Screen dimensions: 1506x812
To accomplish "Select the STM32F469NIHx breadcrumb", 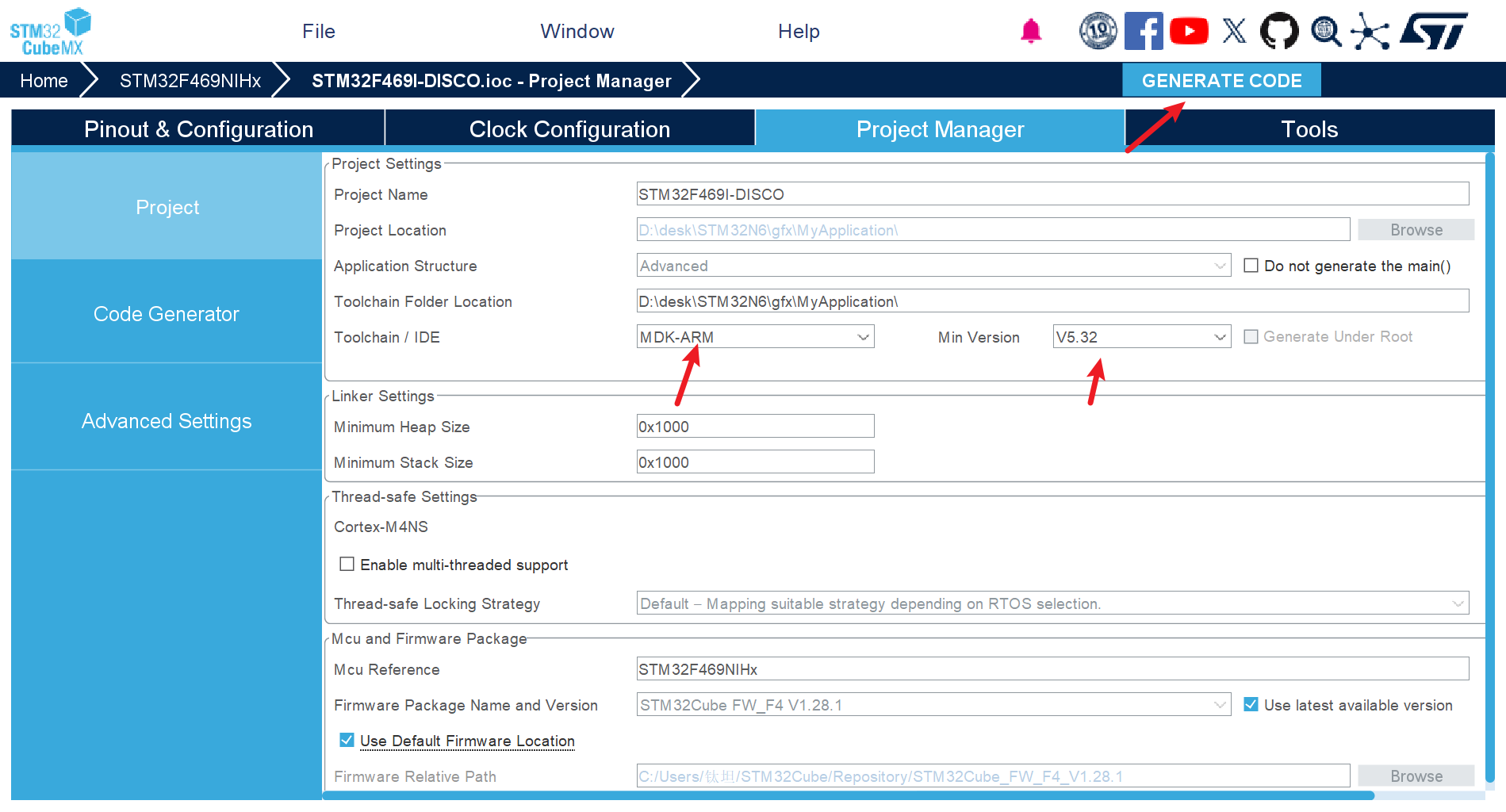I will pyautogui.click(x=190, y=80).
